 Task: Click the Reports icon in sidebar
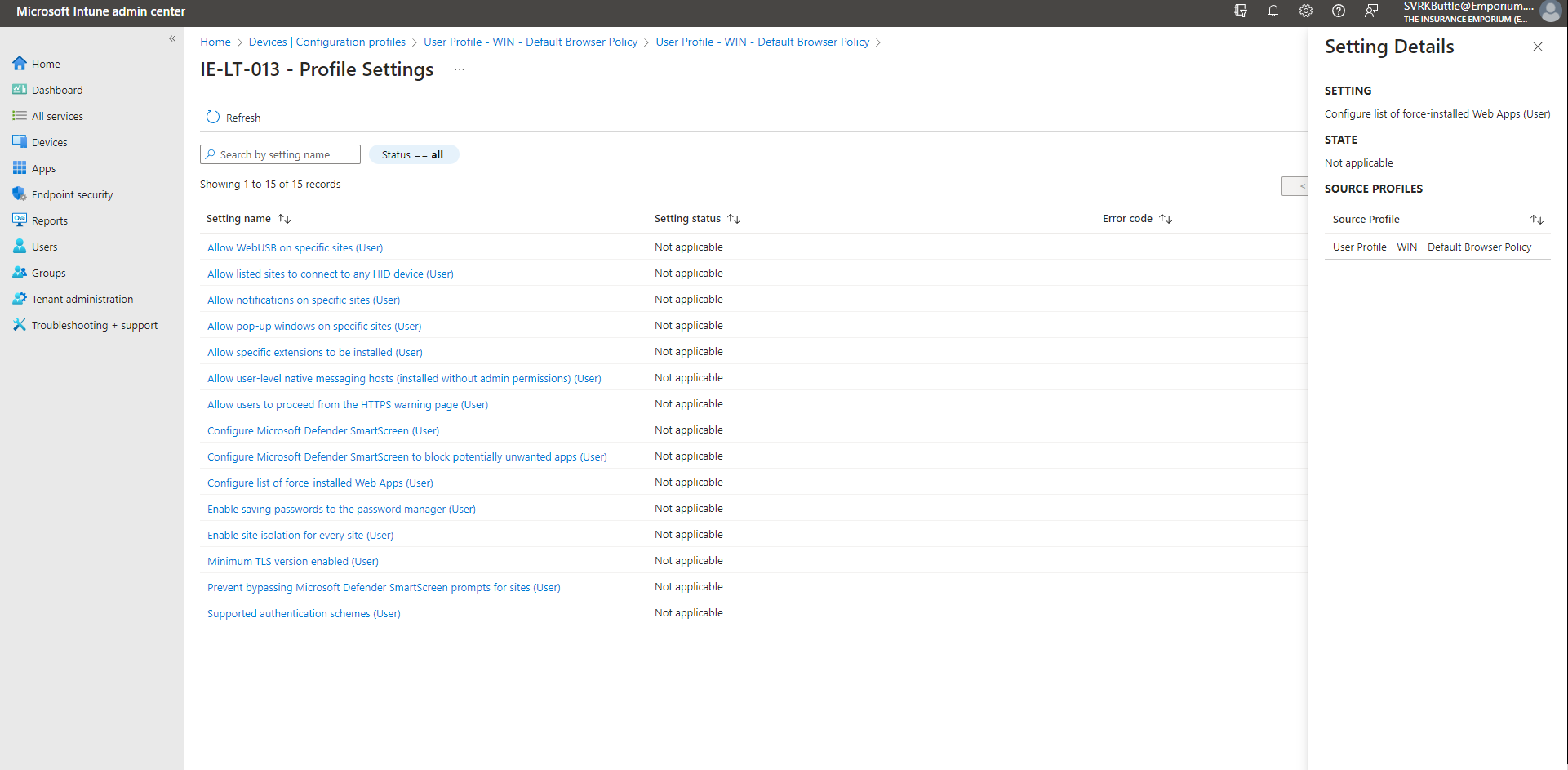point(20,220)
